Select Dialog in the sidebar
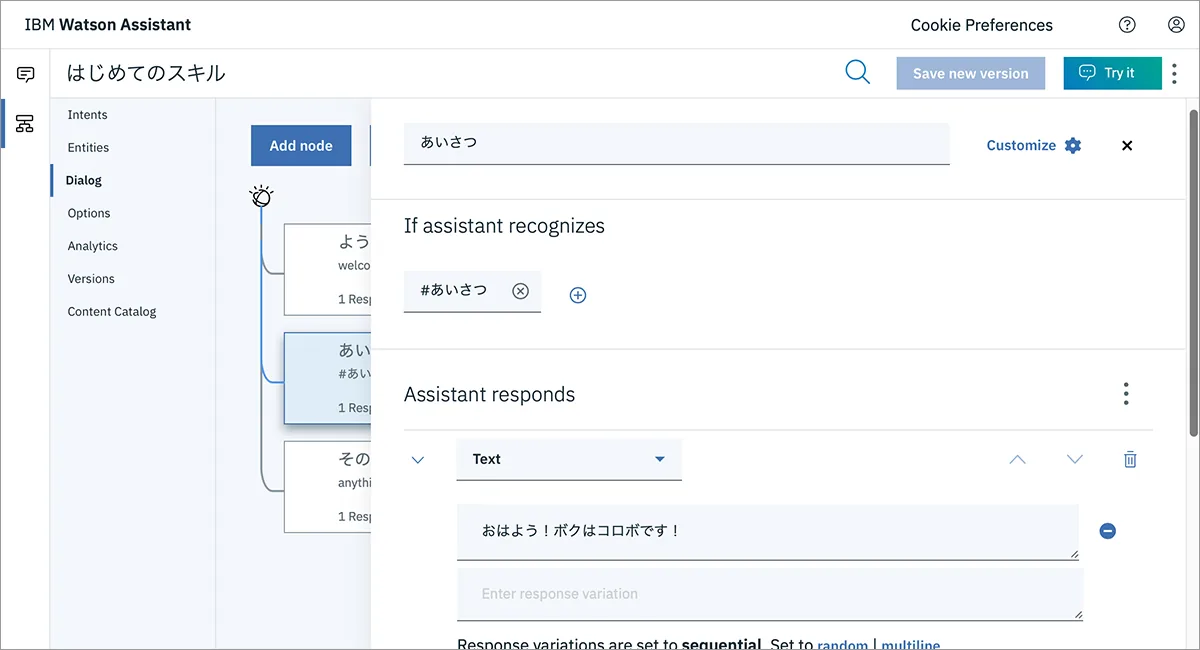Viewport: 1200px width, 650px height. [x=84, y=180]
